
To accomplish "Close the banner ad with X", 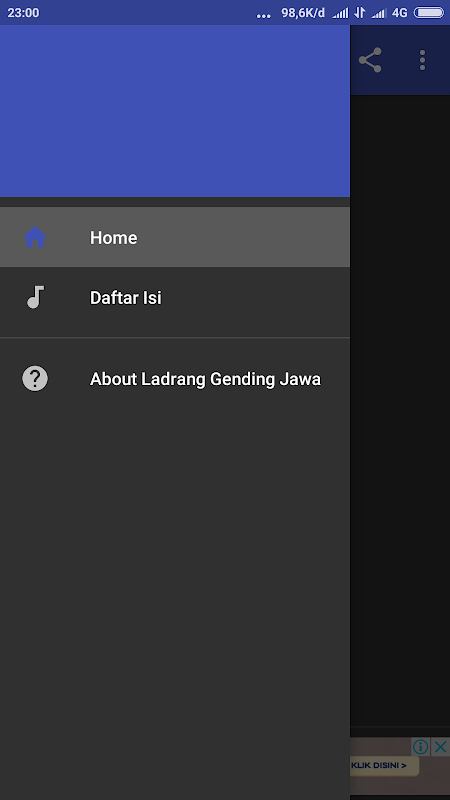I will pos(440,747).
